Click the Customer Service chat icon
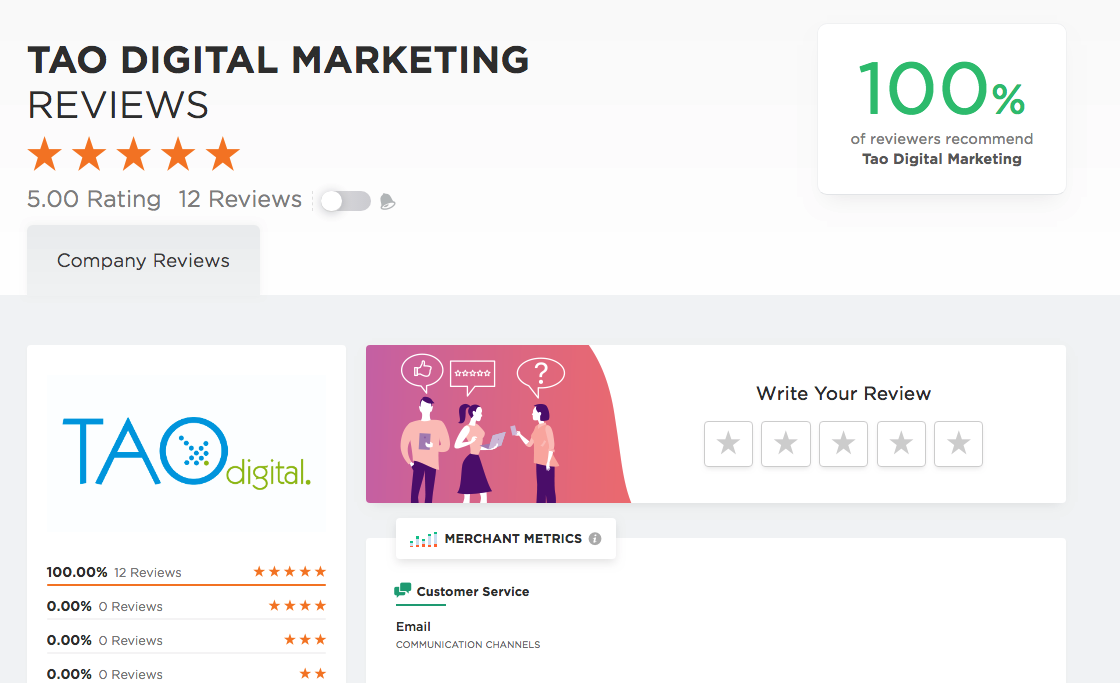This screenshot has width=1120, height=683. 403,590
